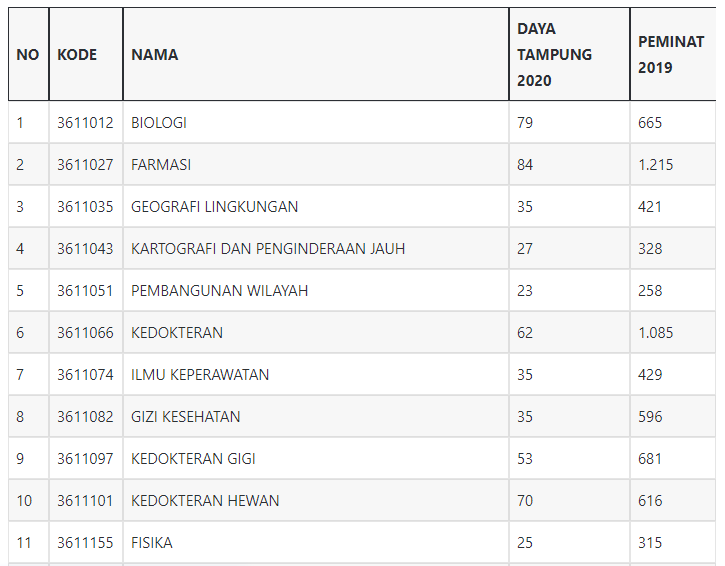Screen dimensions: 725x566
Task: Select the ILMU KEPERAWATAN cell
Action: pyautogui.click(x=200, y=375)
